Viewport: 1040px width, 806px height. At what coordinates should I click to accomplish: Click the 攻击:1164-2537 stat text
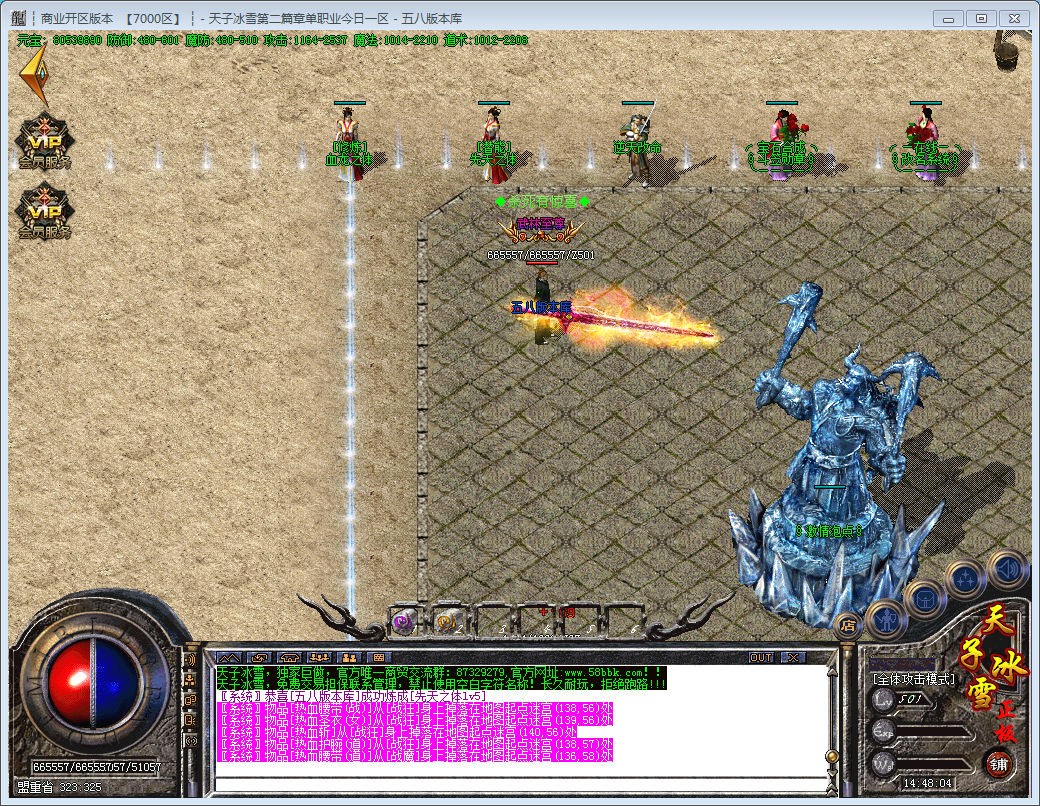[x=305, y=40]
